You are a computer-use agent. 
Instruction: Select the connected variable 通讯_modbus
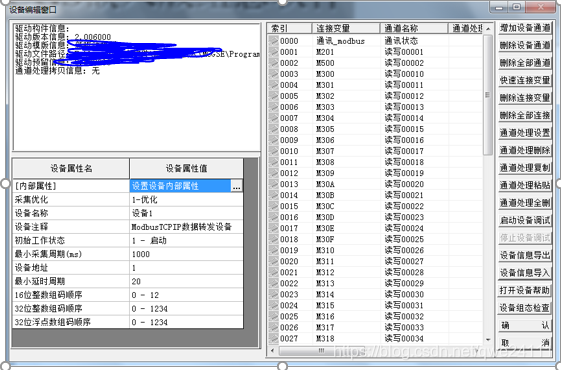[x=340, y=41]
